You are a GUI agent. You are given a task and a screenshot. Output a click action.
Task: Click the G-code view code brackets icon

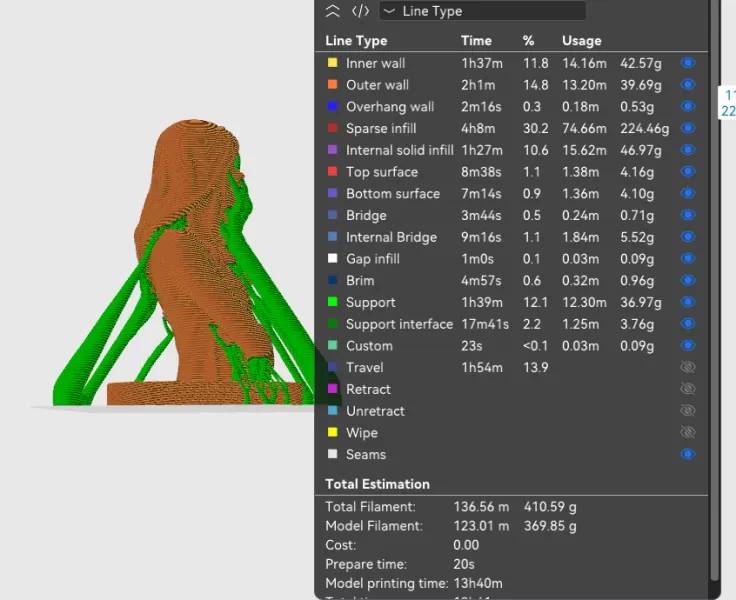[x=360, y=11]
